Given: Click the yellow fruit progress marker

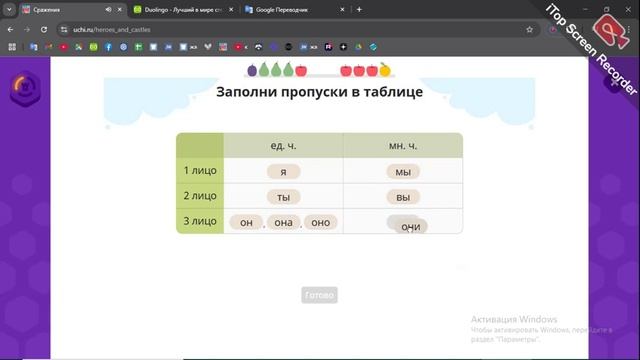Looking at the screenshot, I should (384, 70).
